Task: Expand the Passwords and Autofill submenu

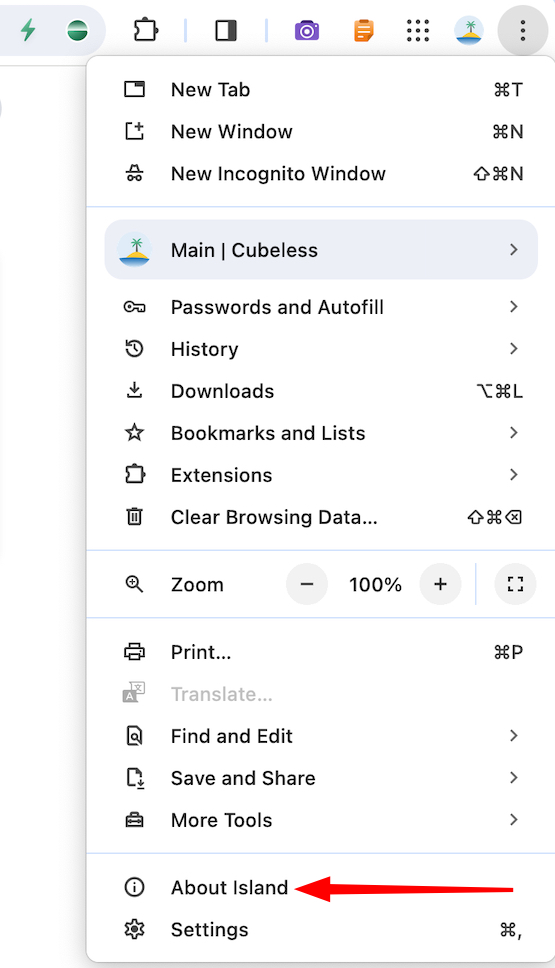Action: point(321,307)
